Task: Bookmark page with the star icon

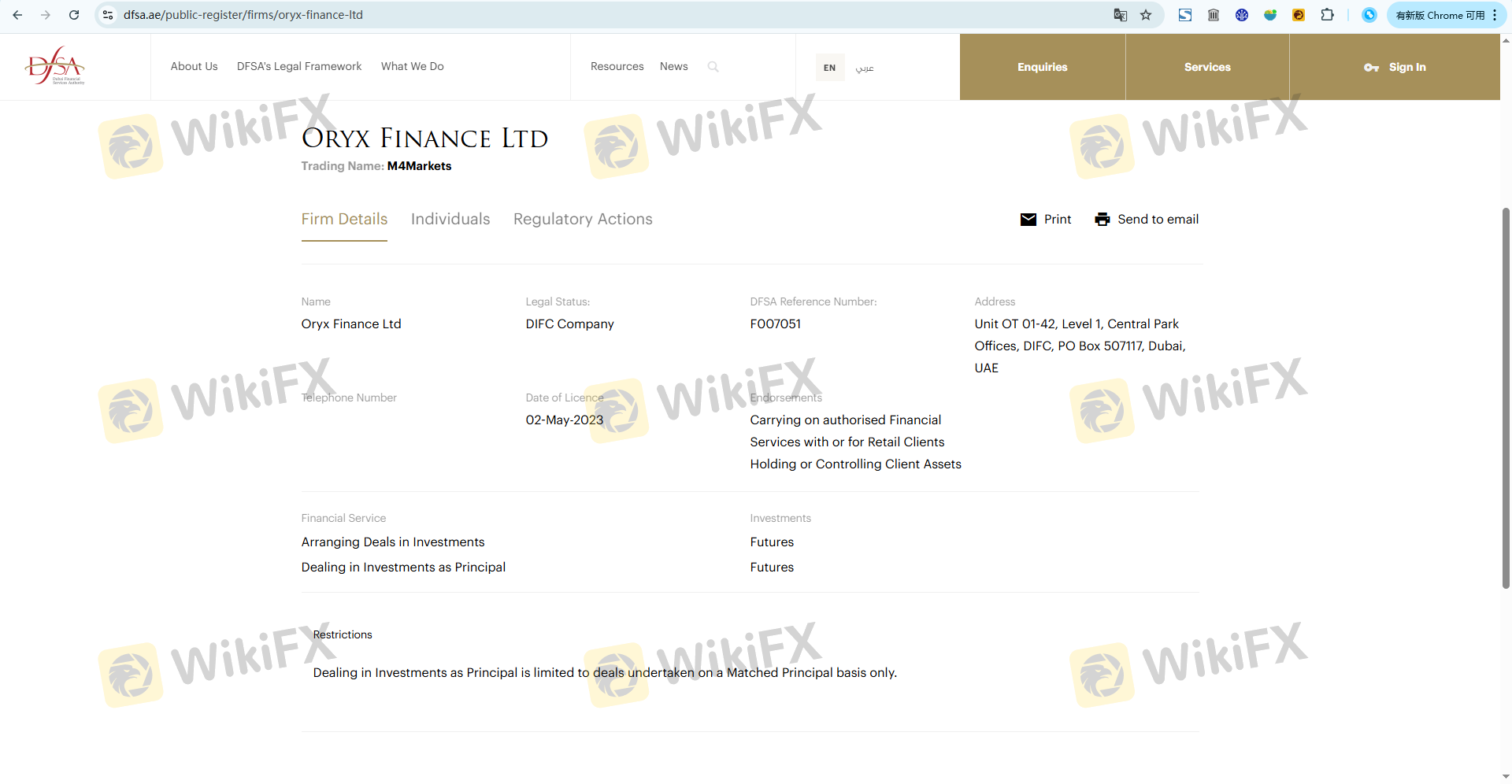Action: pyautogui.click(x=1146, y=15)
